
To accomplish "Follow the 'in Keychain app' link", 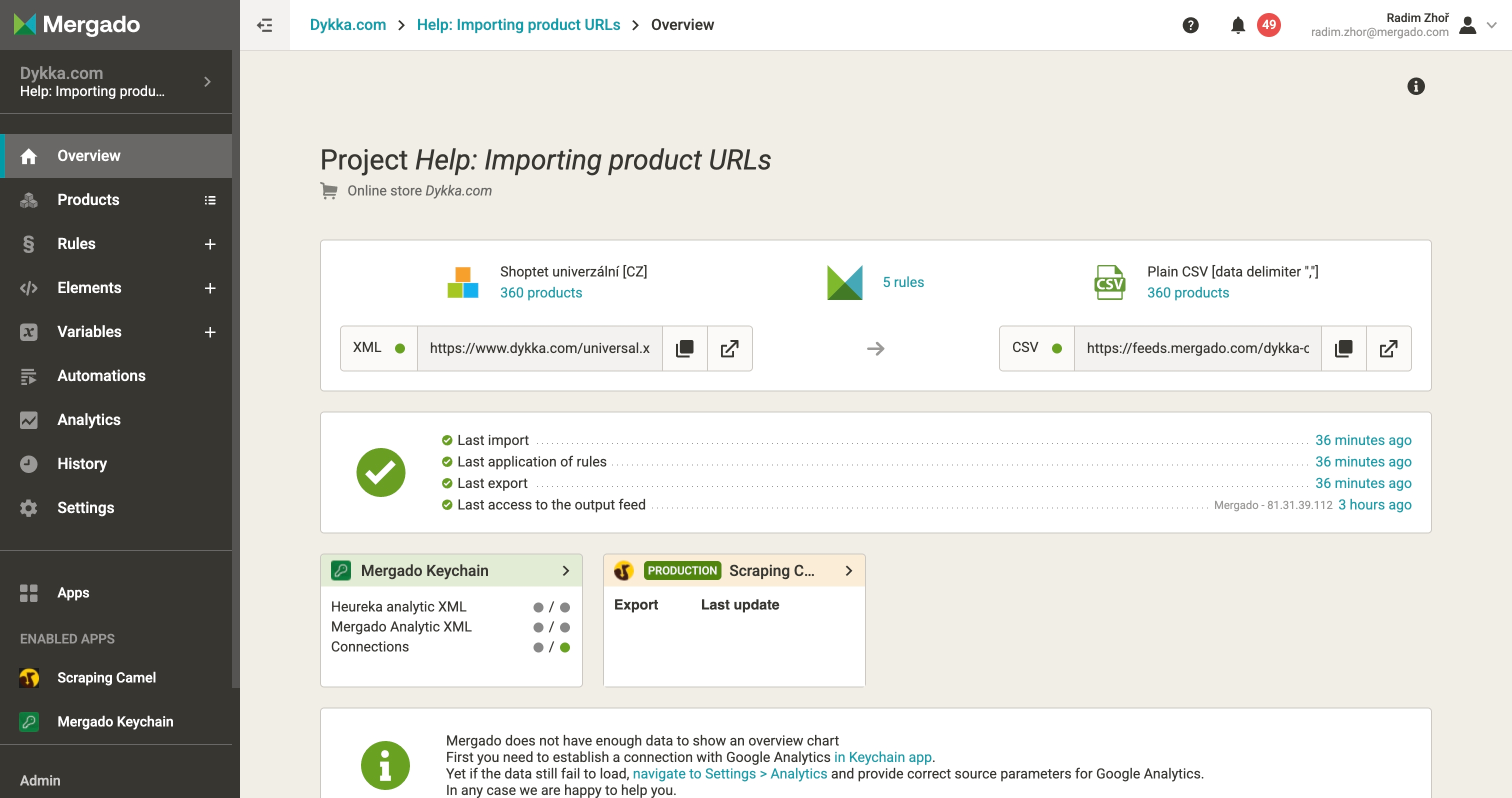I will tap(882, 757).
